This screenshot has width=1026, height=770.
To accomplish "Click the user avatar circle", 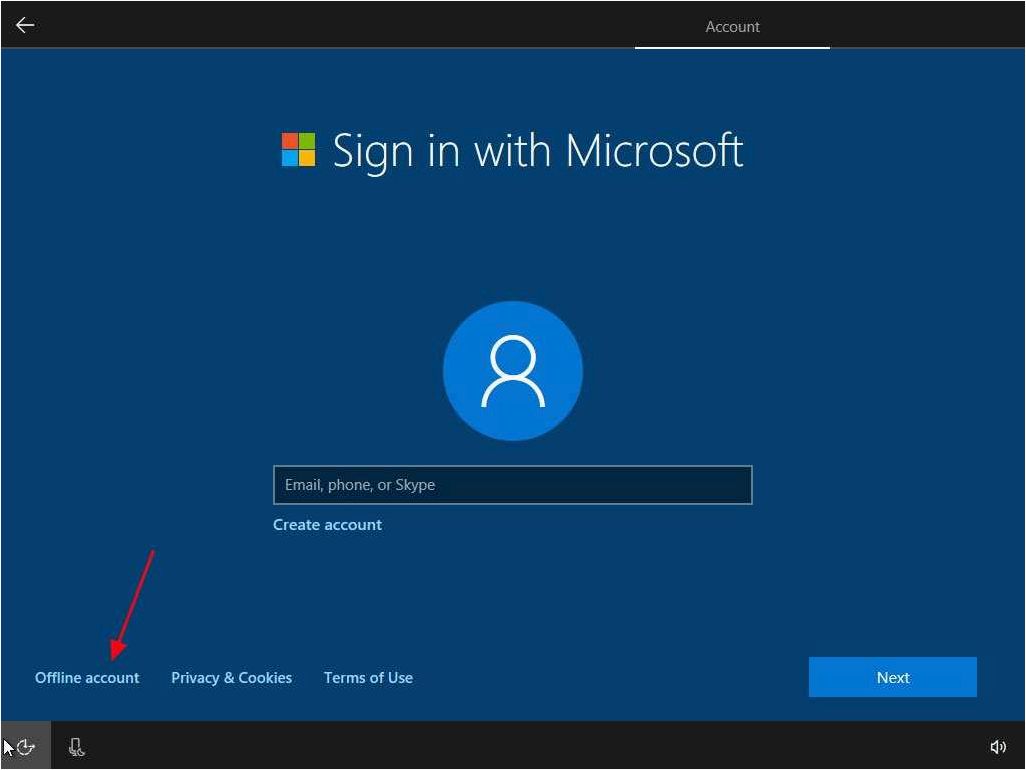I will click(x=513, y=371).
